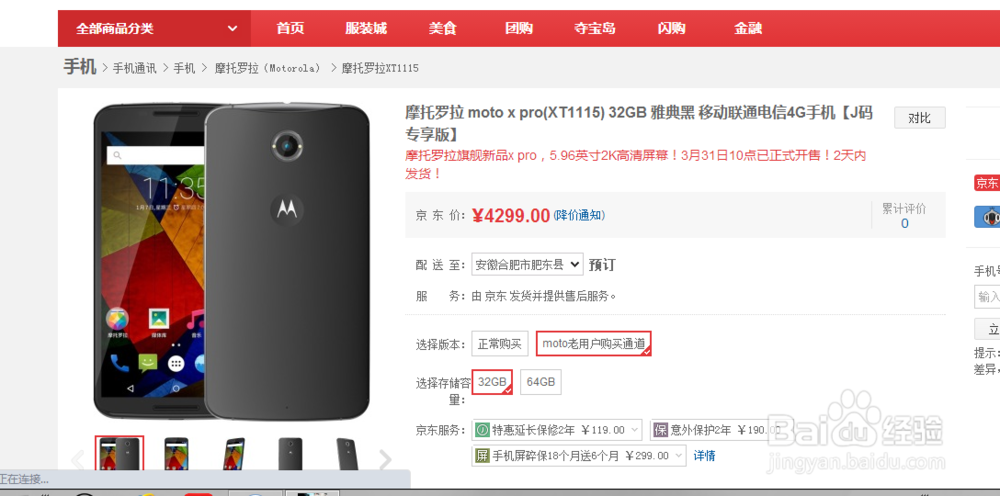Image resolution: width=1000 pixels, height=496 pixels.
Task: Open the delivery region dropdown 安徽合肥市肥东县
Action: (527, 264)
